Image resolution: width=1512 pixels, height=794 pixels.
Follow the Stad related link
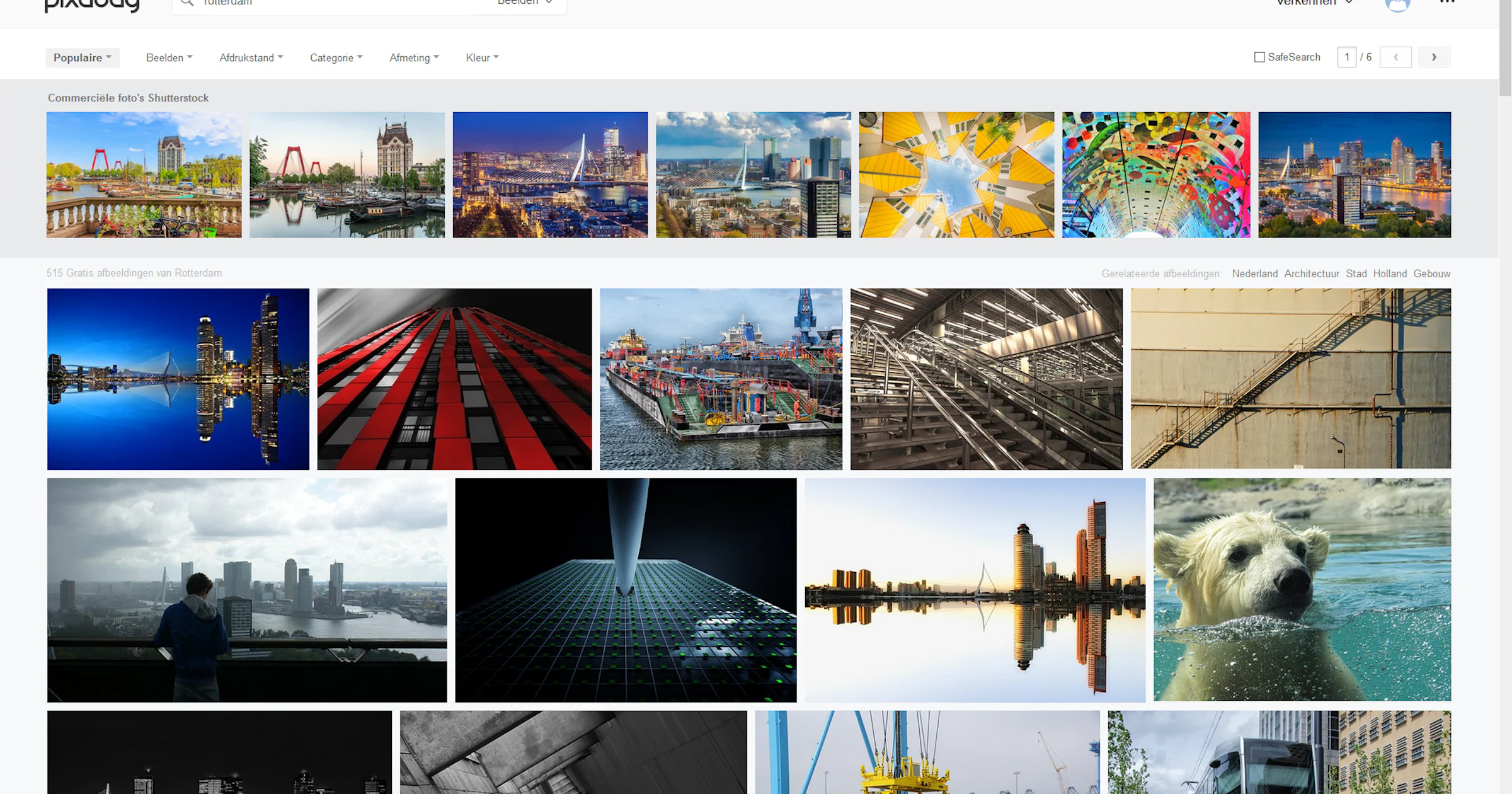1356,273
